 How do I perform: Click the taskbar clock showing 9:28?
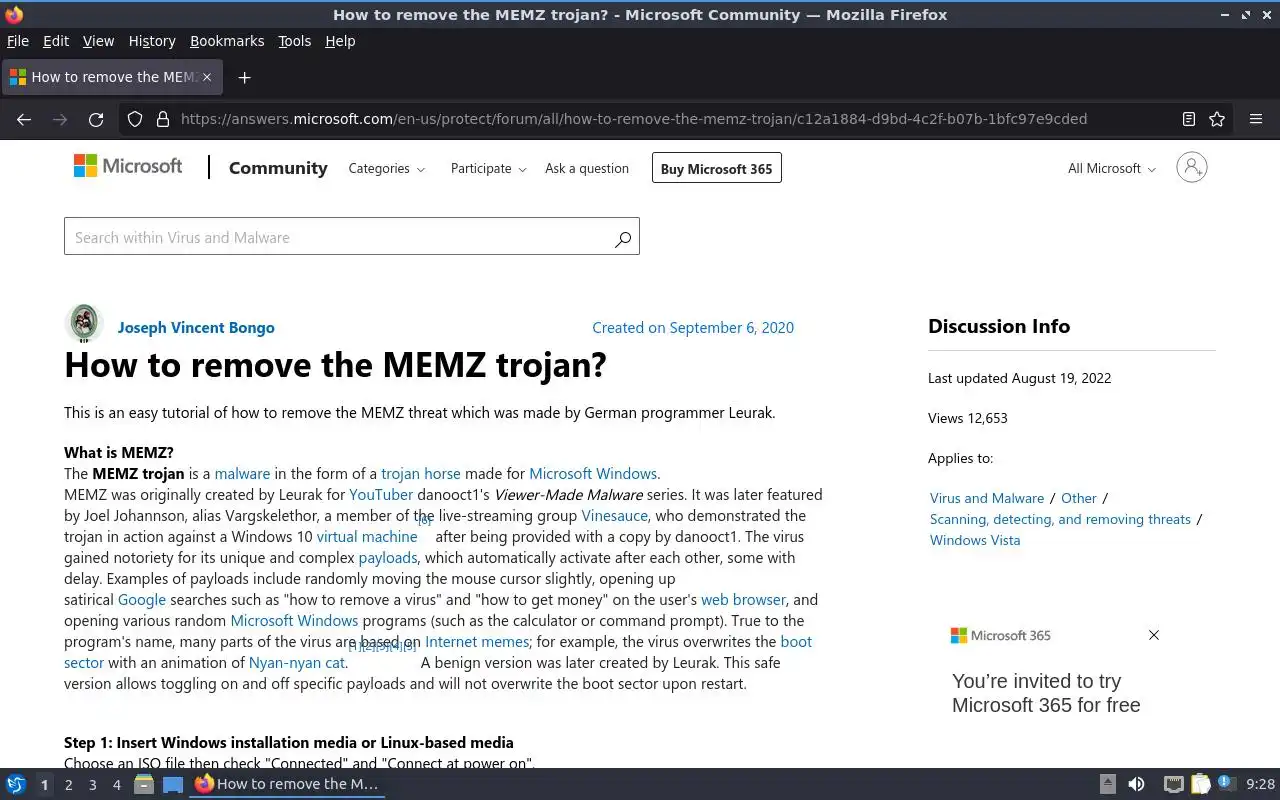point(1260,785)
